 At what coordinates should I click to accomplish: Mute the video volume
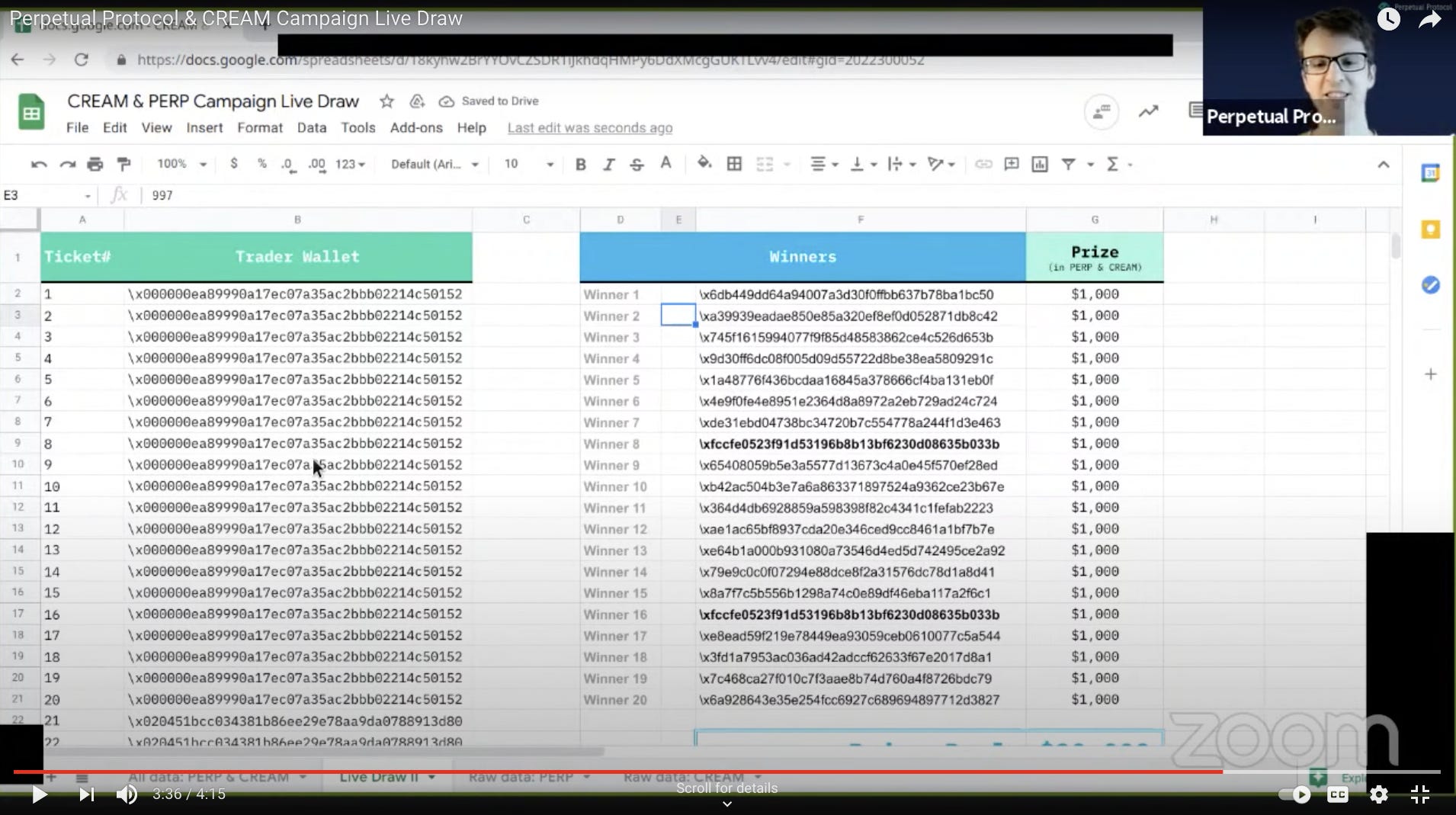(x=127, y=794)
